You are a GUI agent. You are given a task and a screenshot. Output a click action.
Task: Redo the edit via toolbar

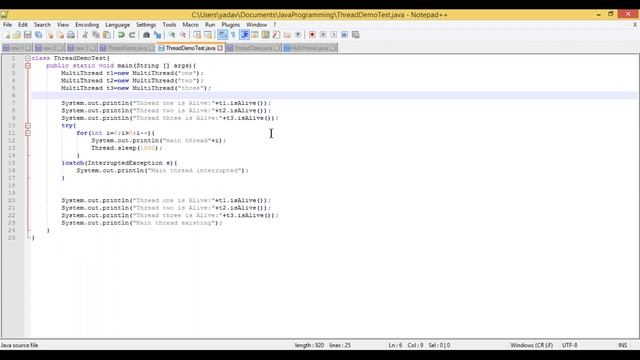click(x=132, y=35)
